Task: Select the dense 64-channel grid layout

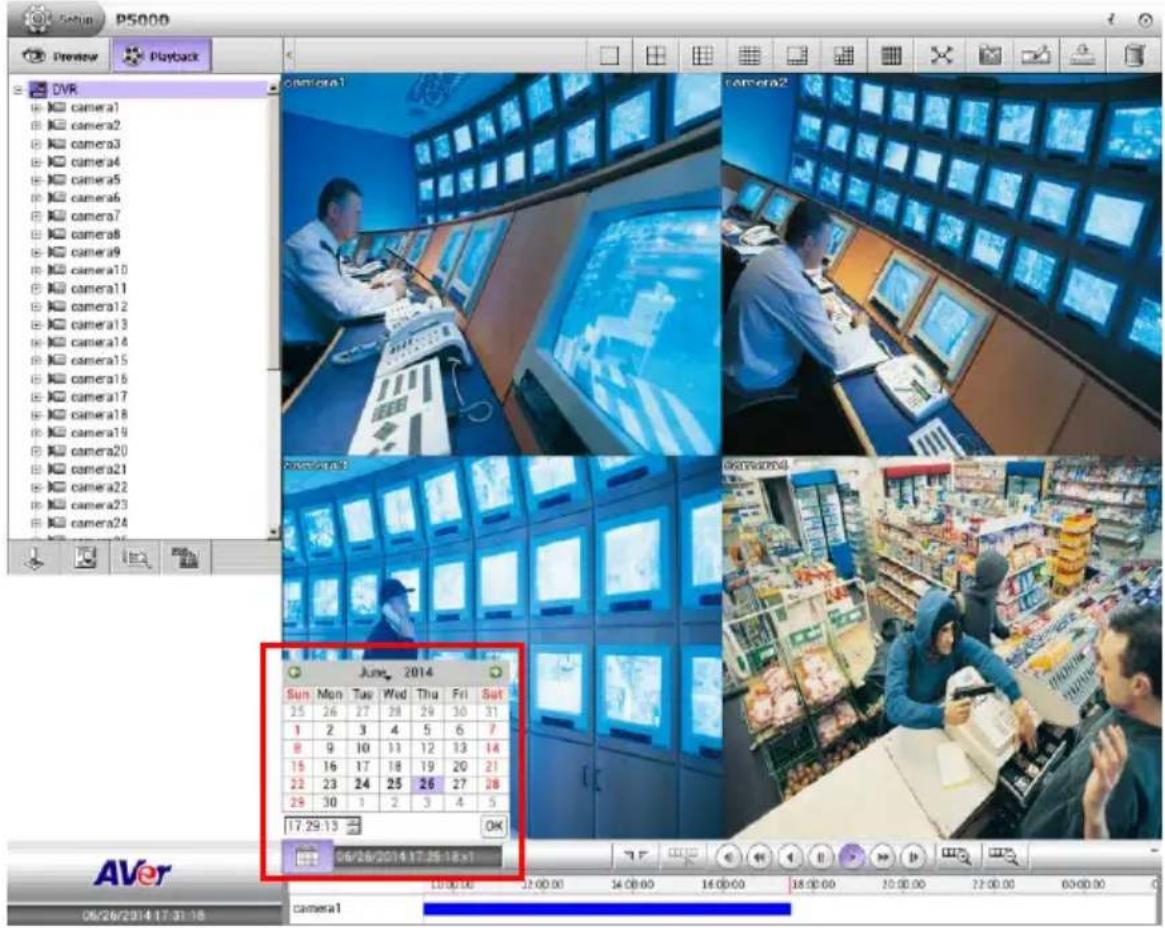Action: pos(891,56)
